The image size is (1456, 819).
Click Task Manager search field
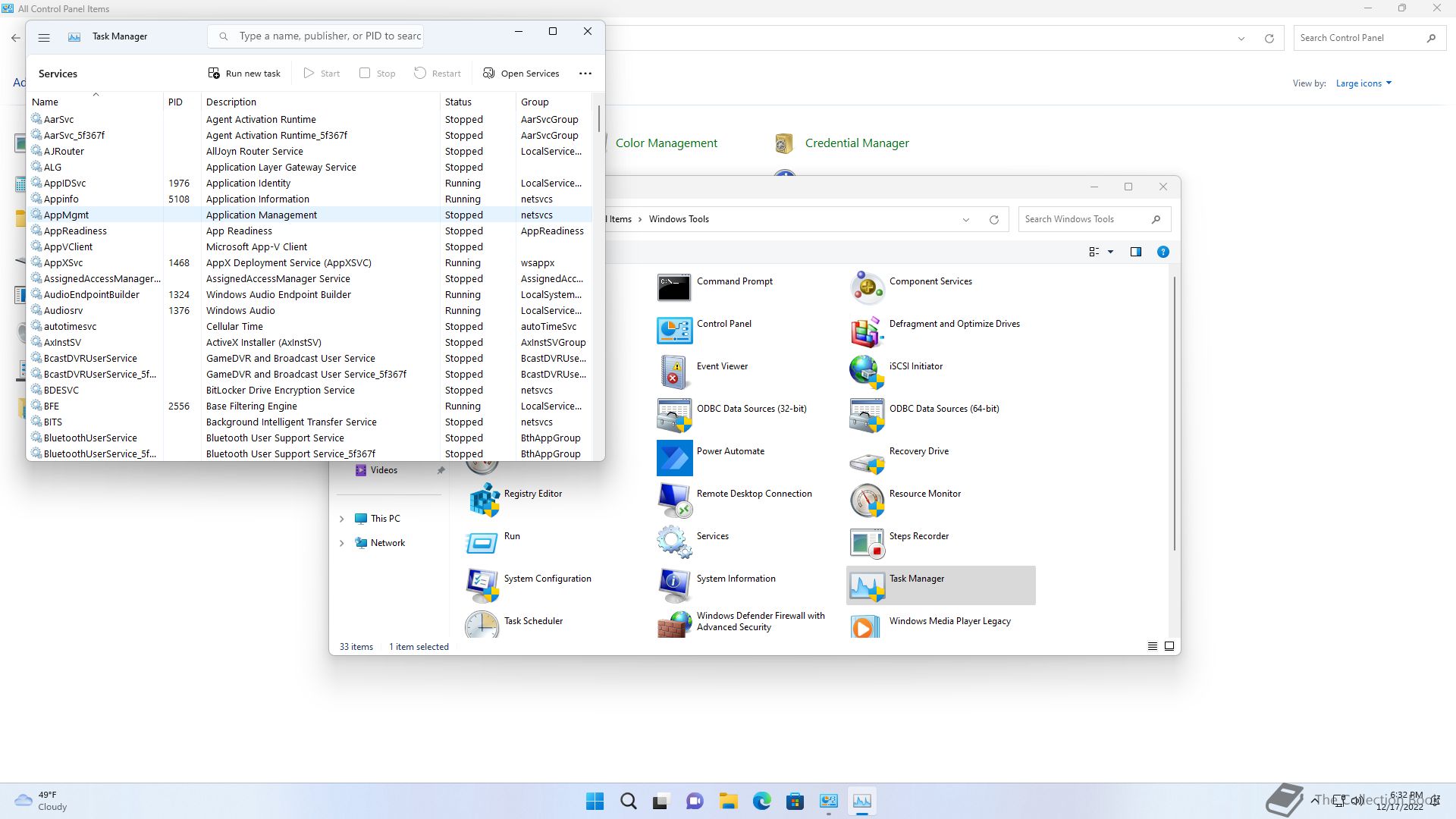[x=316, y=36]
